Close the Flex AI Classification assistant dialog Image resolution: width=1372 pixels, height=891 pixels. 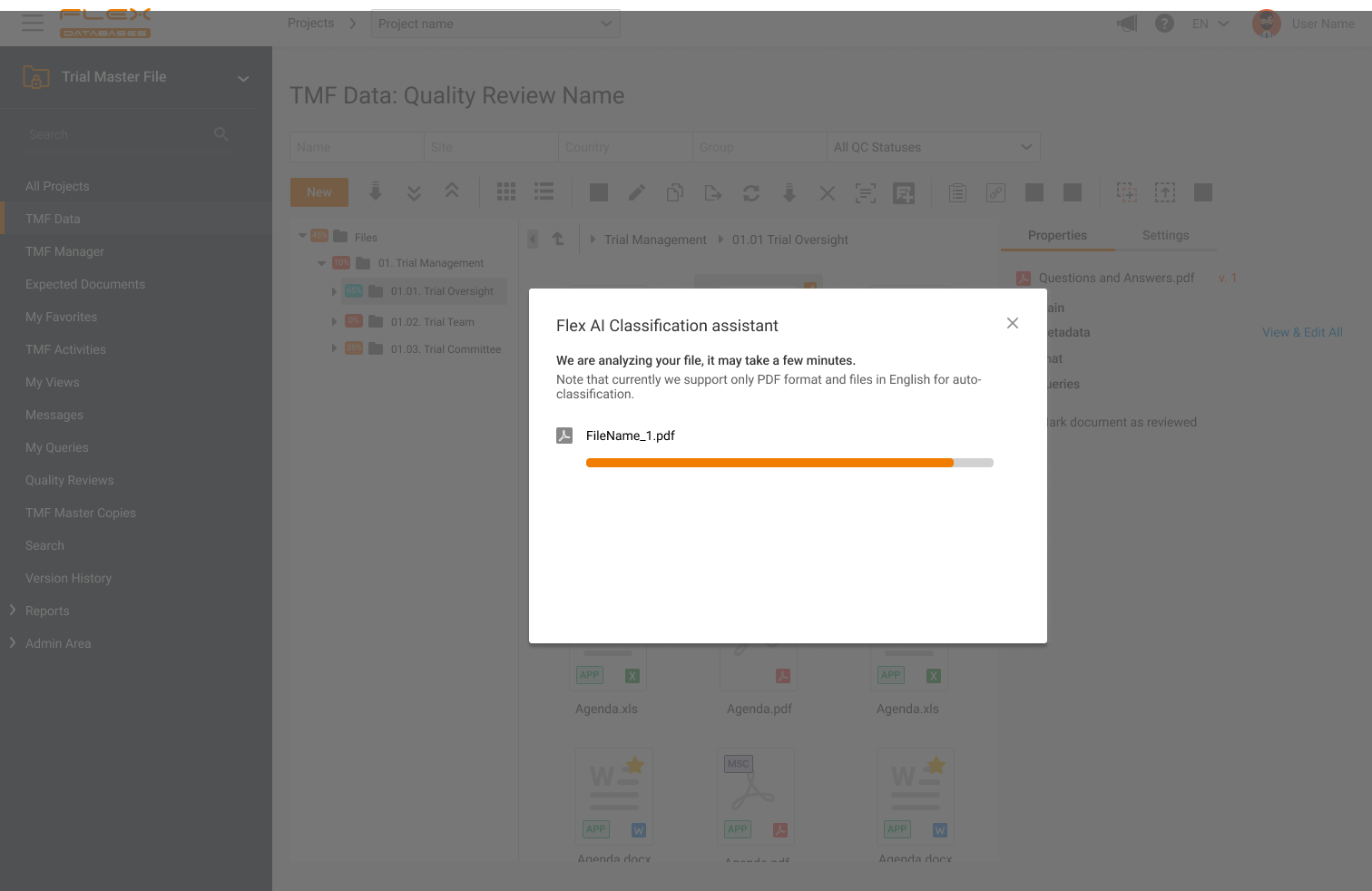pos(1013,323)
